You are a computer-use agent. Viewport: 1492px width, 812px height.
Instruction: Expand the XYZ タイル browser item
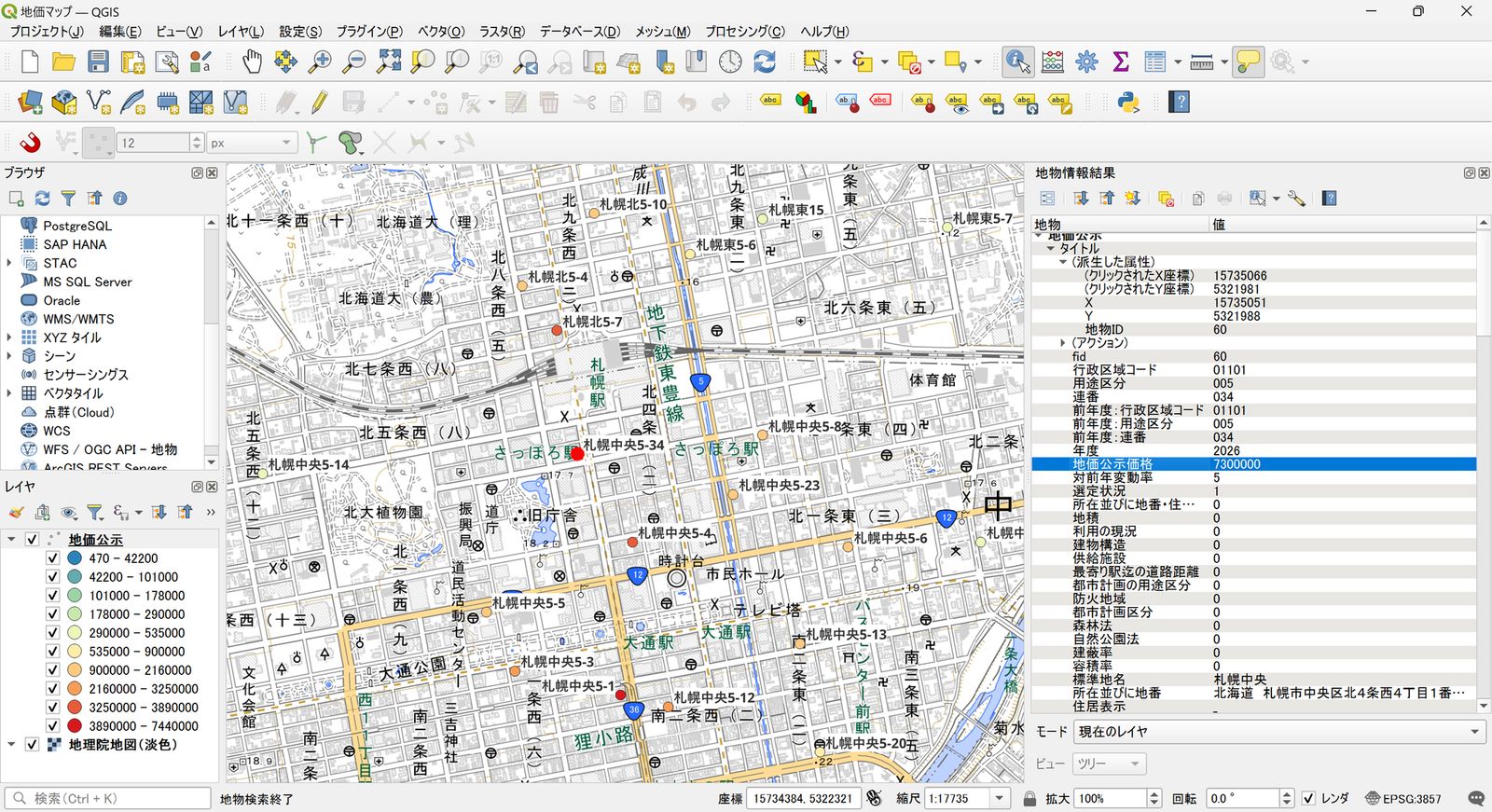[9, 337]
